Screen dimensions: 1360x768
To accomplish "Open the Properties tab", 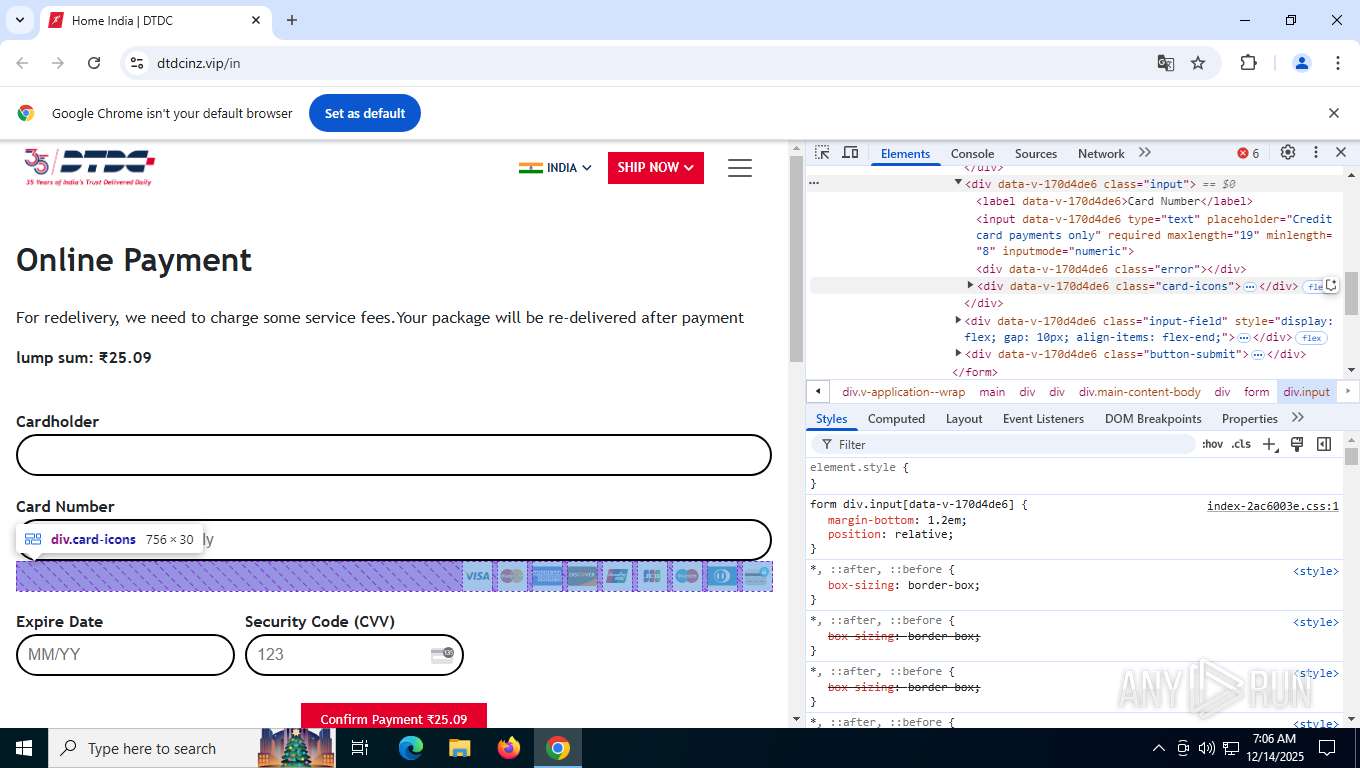I will (1250, 418).
